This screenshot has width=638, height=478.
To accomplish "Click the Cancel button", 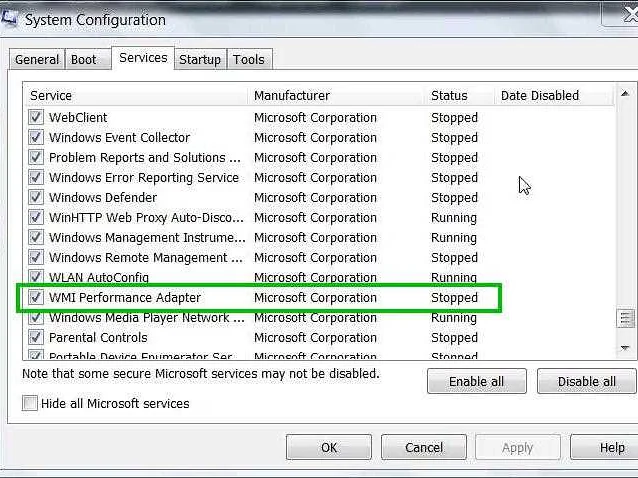I will 424,448.
